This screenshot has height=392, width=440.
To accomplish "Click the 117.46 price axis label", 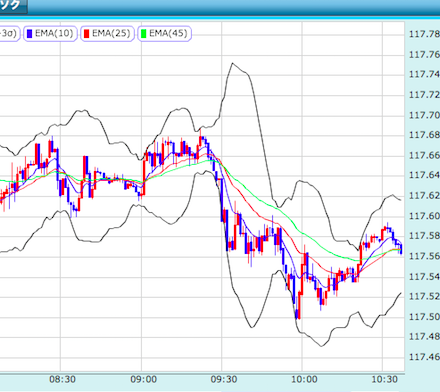I will 424,357.
